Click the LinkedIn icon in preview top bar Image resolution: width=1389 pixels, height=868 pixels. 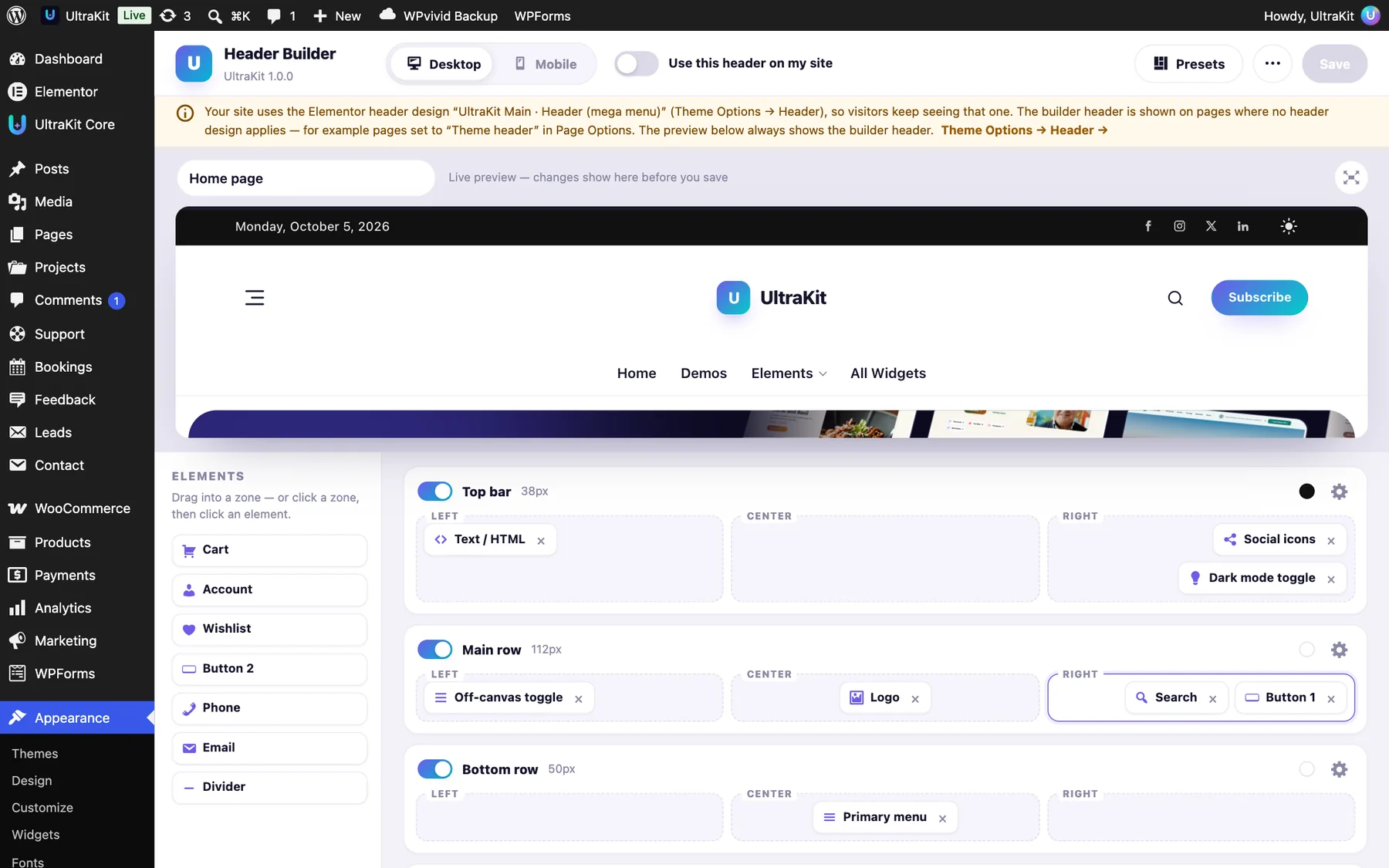[1242, 226]
